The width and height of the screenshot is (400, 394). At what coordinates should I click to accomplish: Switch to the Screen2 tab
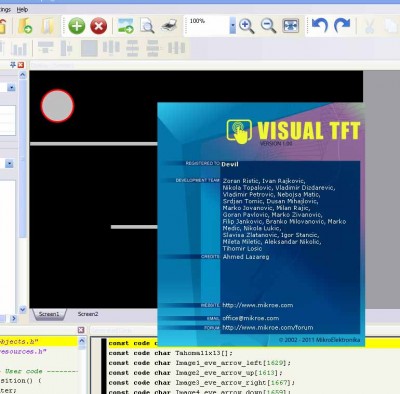tap(88, 314)
